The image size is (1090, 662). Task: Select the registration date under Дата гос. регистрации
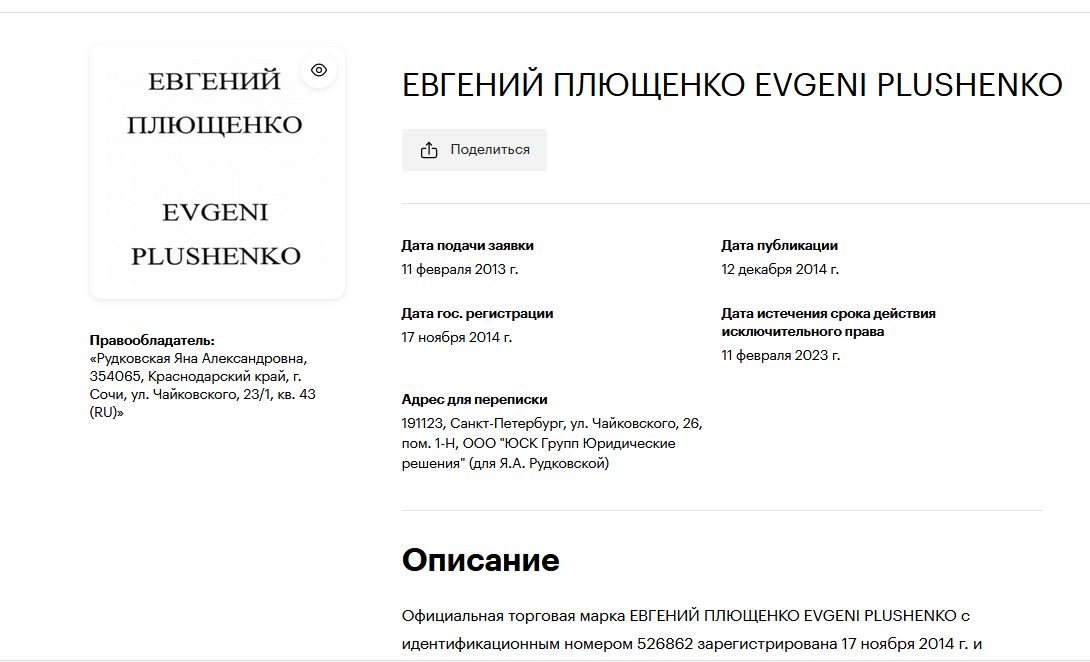[x=456, y=337]
